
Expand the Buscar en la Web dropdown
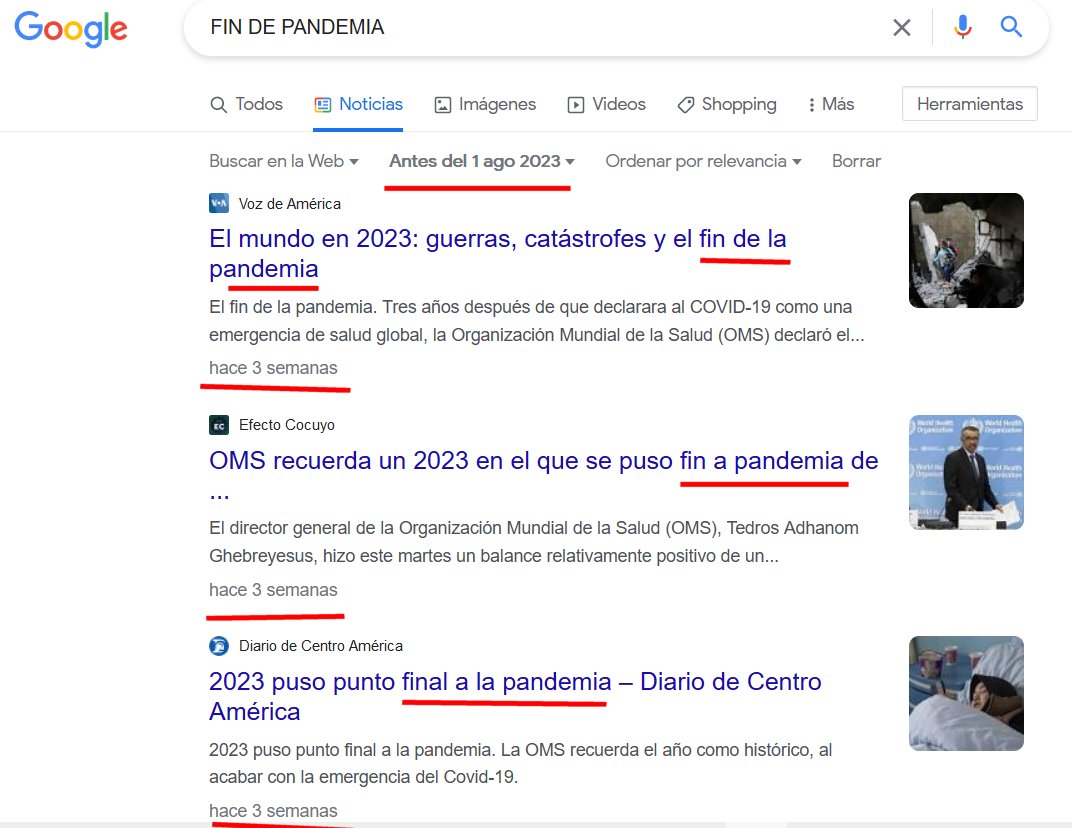point(283,161)
